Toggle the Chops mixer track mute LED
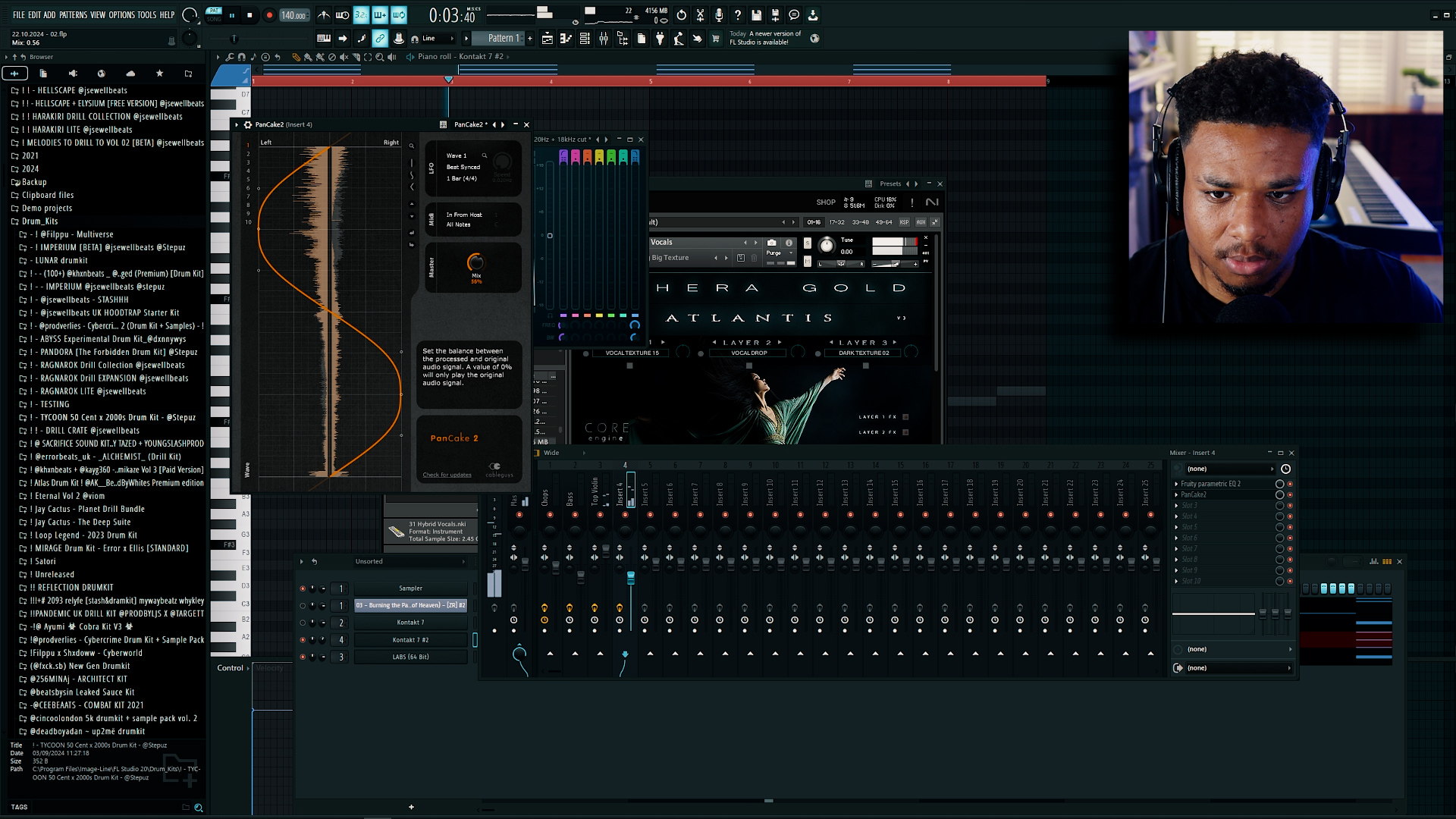Viewport: 1456px width, 819px height. click(550, 515)
